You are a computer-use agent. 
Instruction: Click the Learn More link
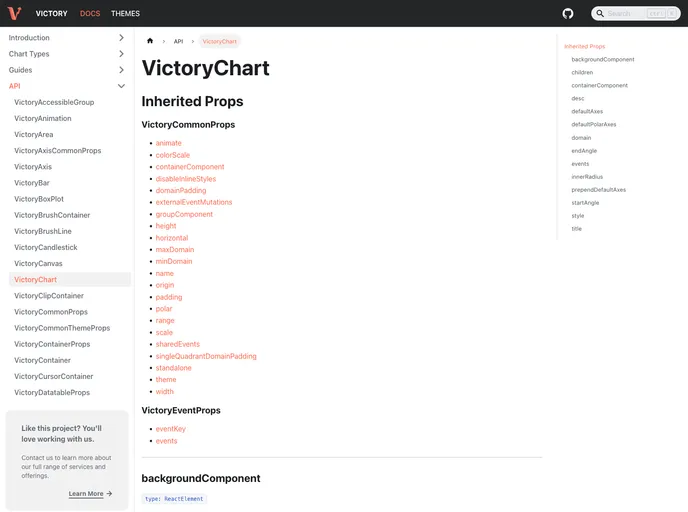(86, 494)
